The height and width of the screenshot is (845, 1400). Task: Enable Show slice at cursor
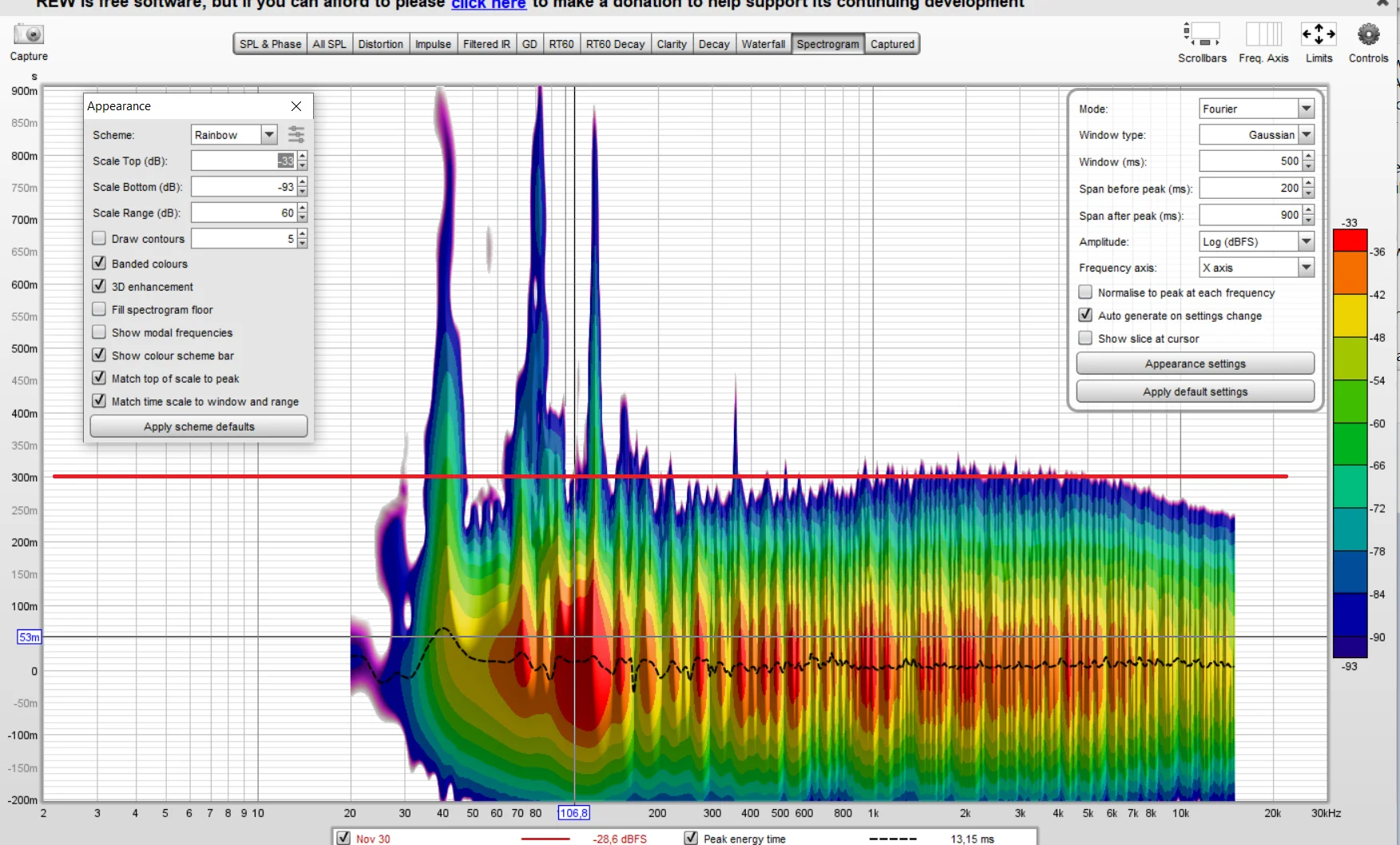pos(1085,338)
